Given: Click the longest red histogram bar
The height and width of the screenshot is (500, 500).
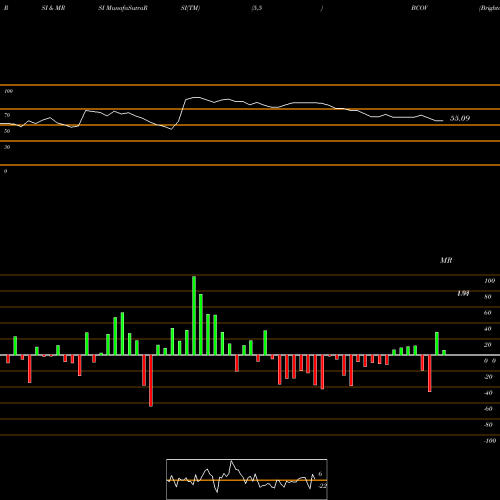Looking at the screenshot, I should click(151, 381).
